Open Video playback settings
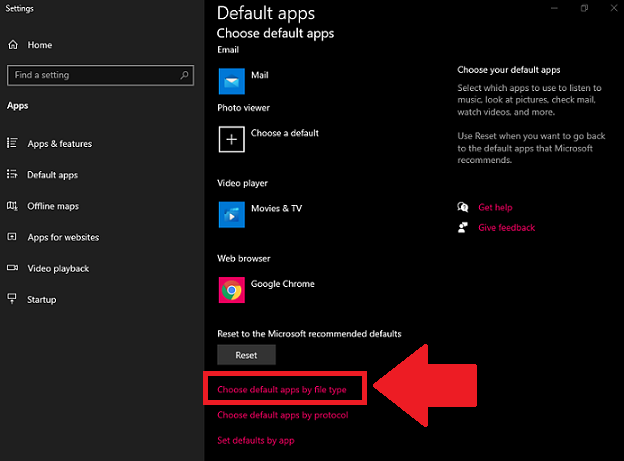Screen dimensions: 624x461 [58, 268]
